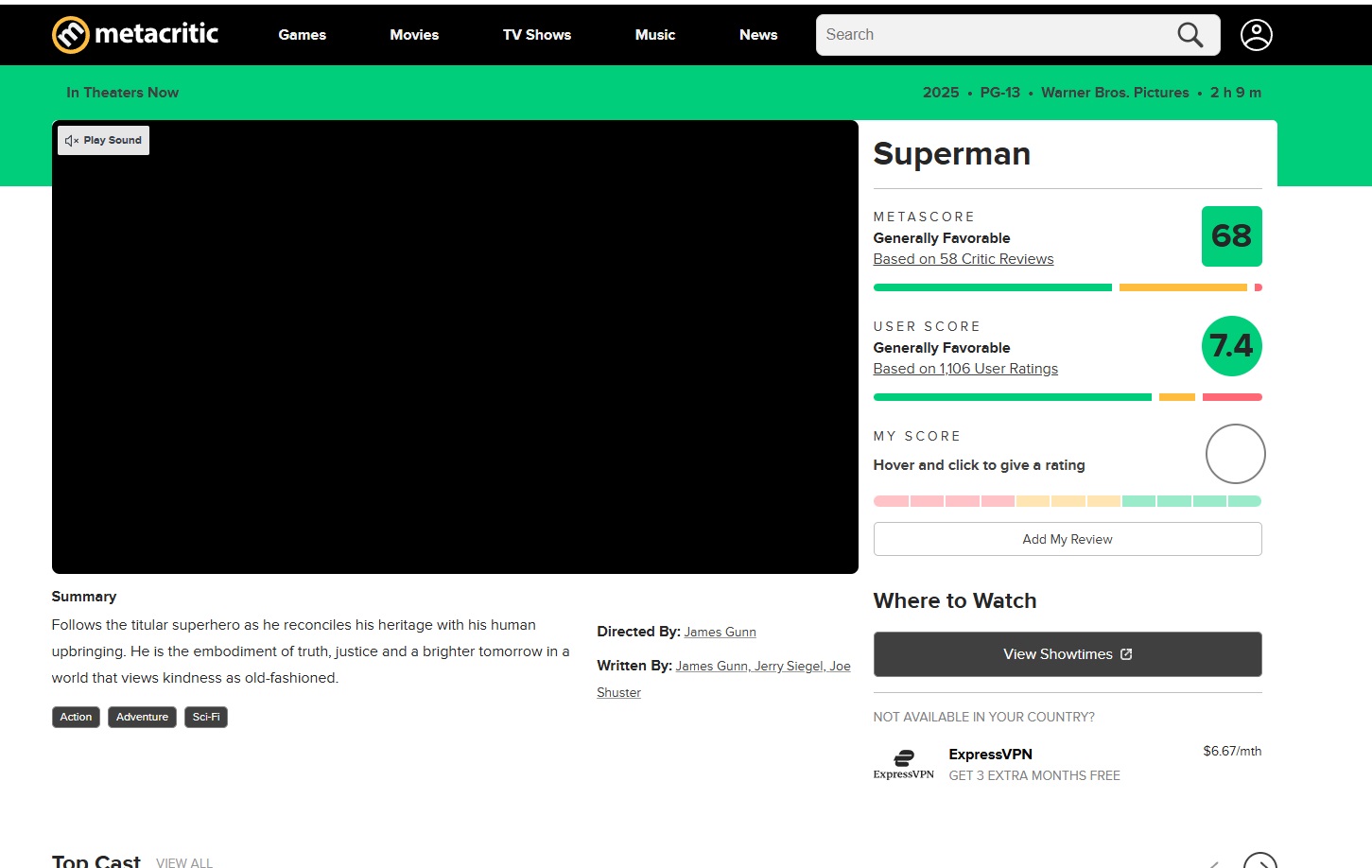Click the red segment of My Score rating bar
This screenshot has height=868, width=1372.
(x=944, y=501)
